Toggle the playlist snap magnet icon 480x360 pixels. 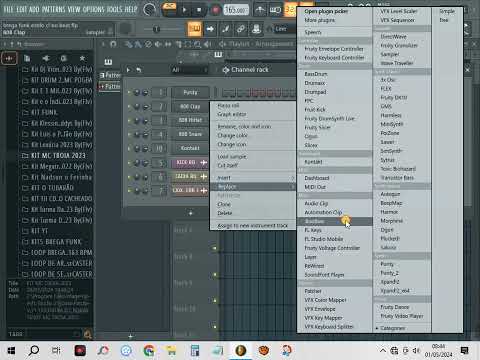[x=113, y=44]
